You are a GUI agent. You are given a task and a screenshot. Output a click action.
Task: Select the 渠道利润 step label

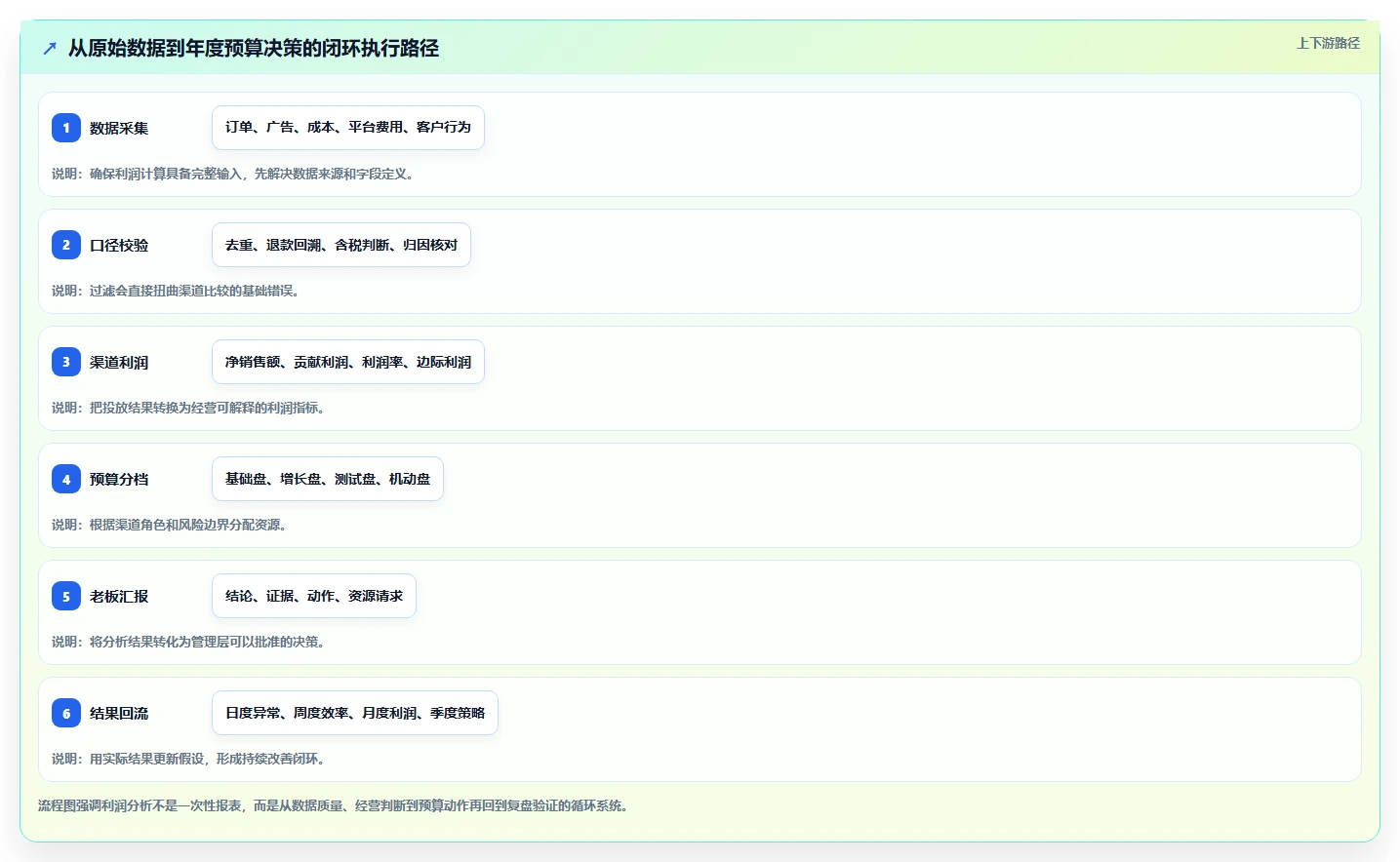(119, 362)
